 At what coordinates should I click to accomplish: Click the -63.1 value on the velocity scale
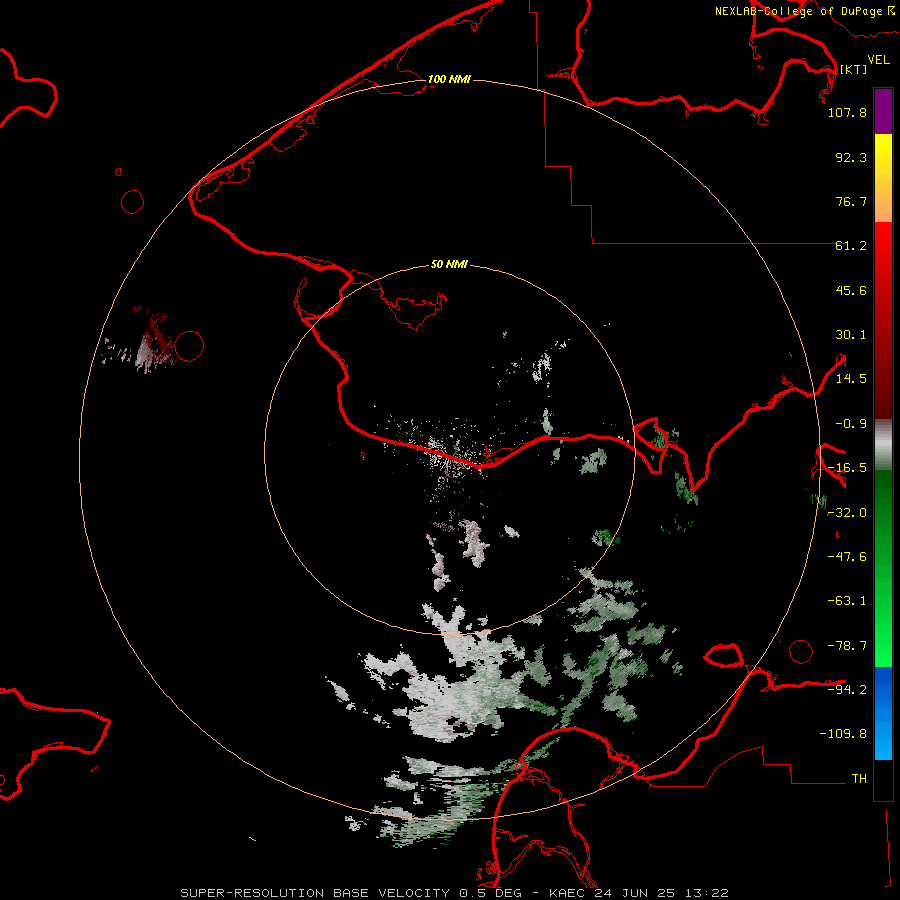847,601
